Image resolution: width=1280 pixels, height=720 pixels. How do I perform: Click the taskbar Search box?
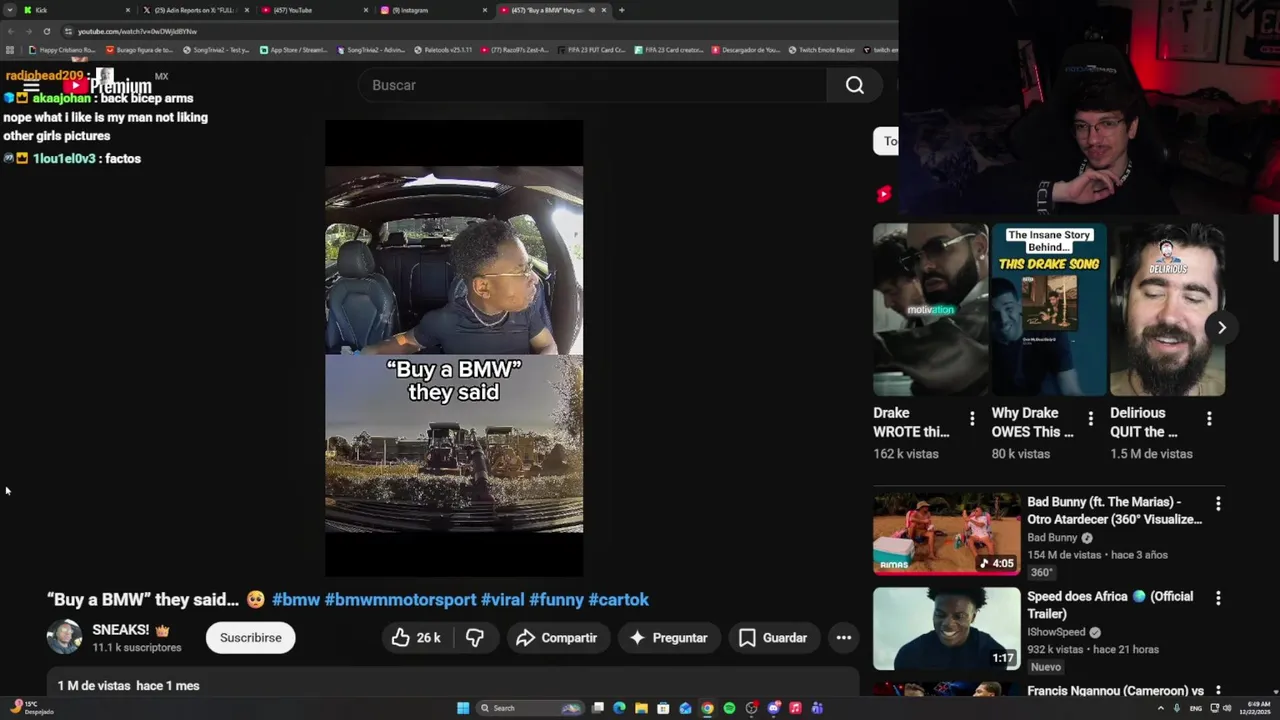(x=530, y=708)
